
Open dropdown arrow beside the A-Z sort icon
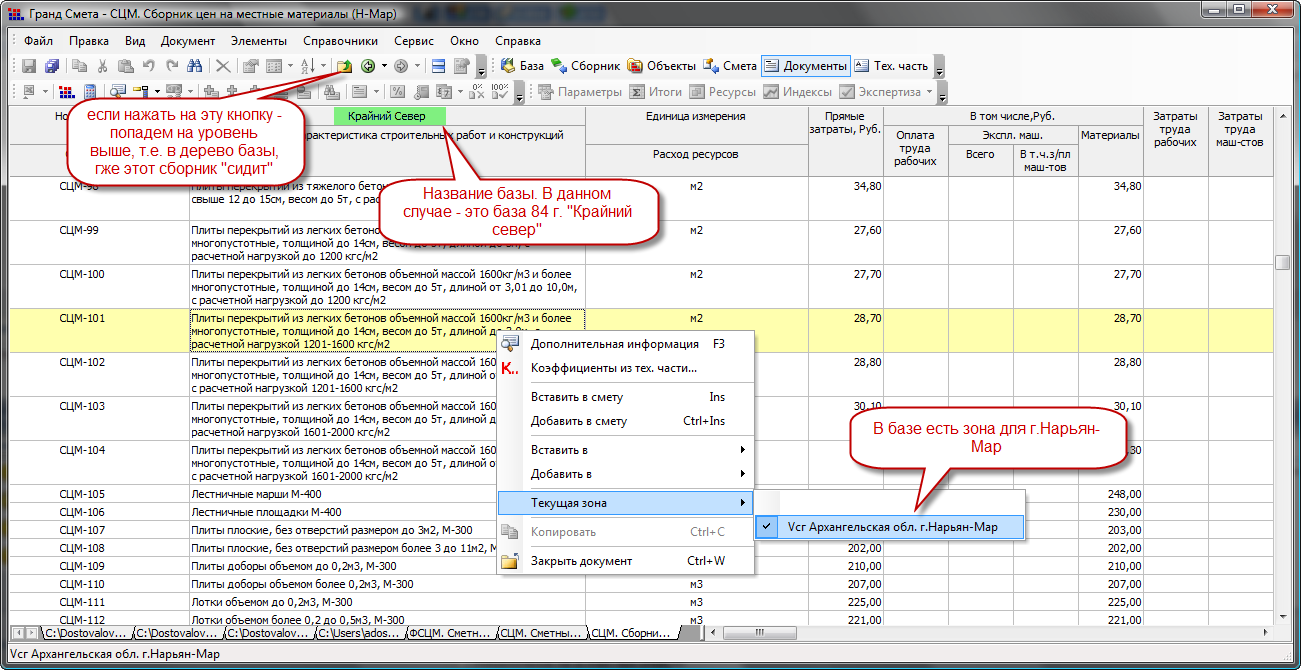[x=324, y=67]
